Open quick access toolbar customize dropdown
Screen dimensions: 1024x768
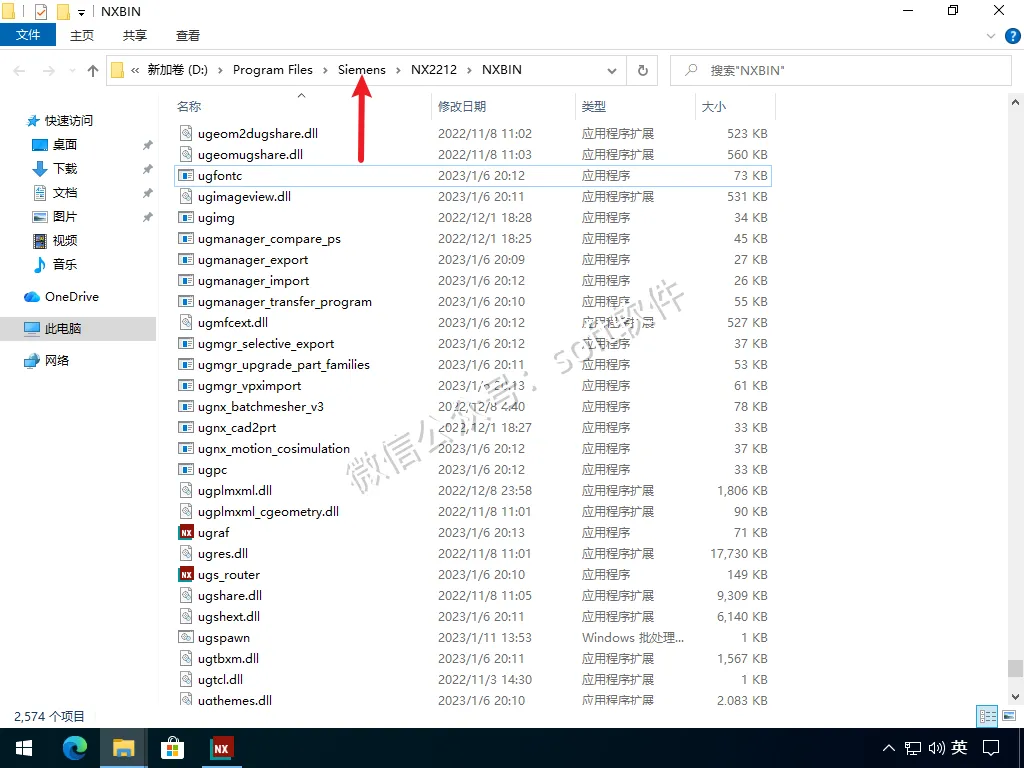click(82, 12)
